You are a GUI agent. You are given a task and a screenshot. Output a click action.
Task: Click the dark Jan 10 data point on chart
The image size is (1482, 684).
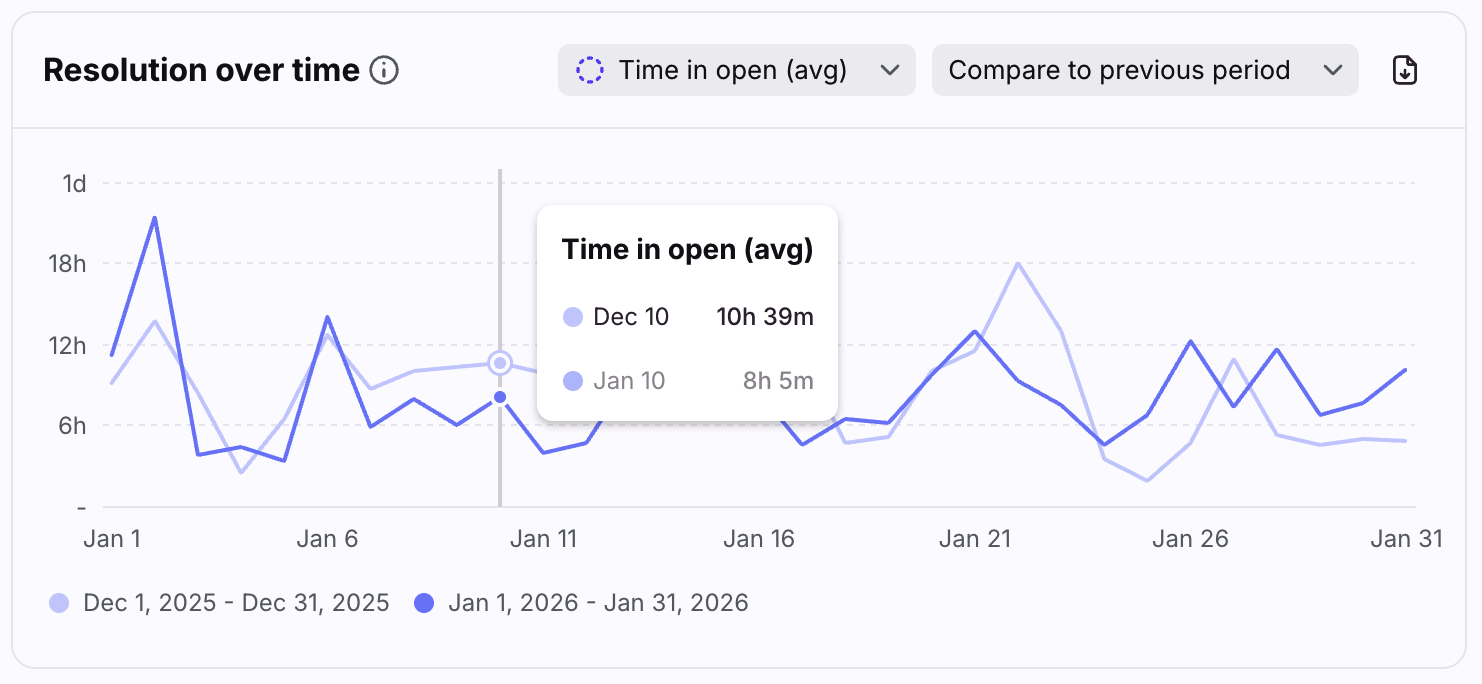pos(500,398)
